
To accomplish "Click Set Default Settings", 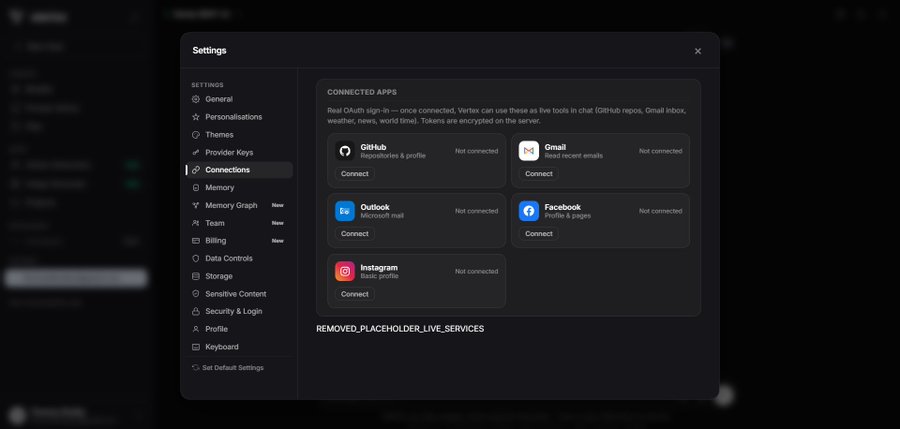I will pyautogui.click(x=228, y=368).
